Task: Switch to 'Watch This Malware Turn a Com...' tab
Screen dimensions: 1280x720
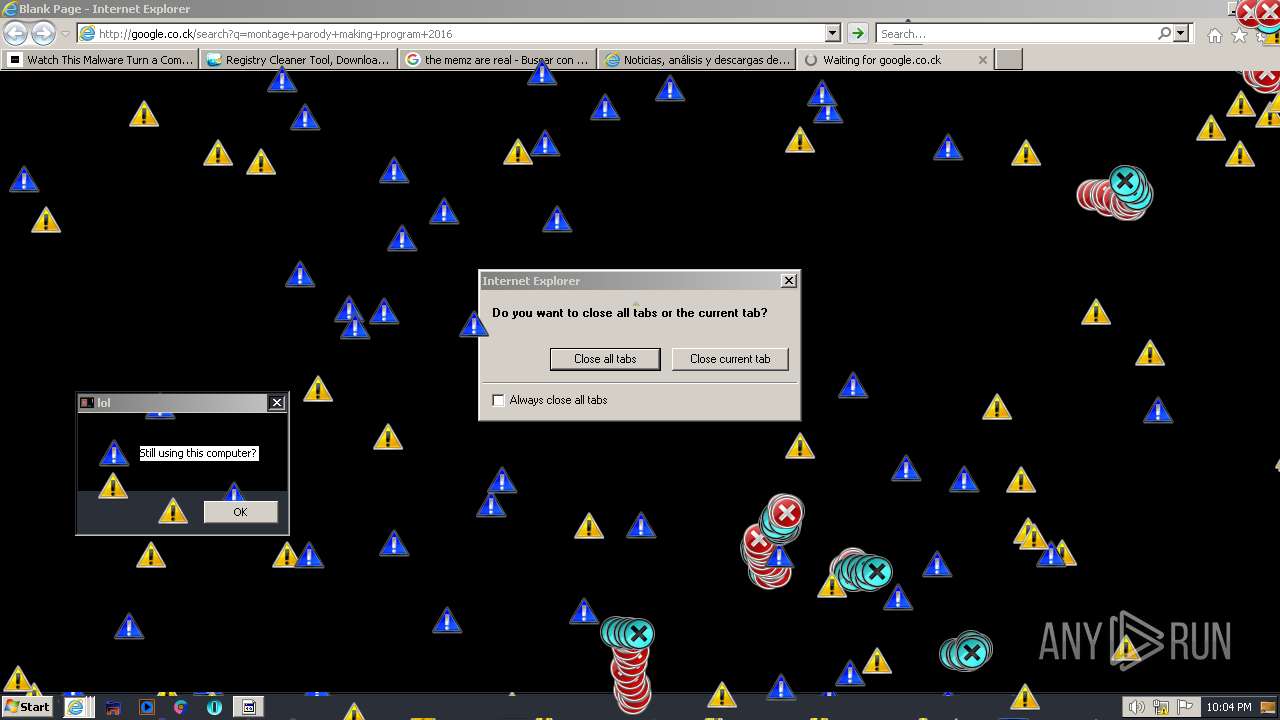Action: tap(100, 60)
